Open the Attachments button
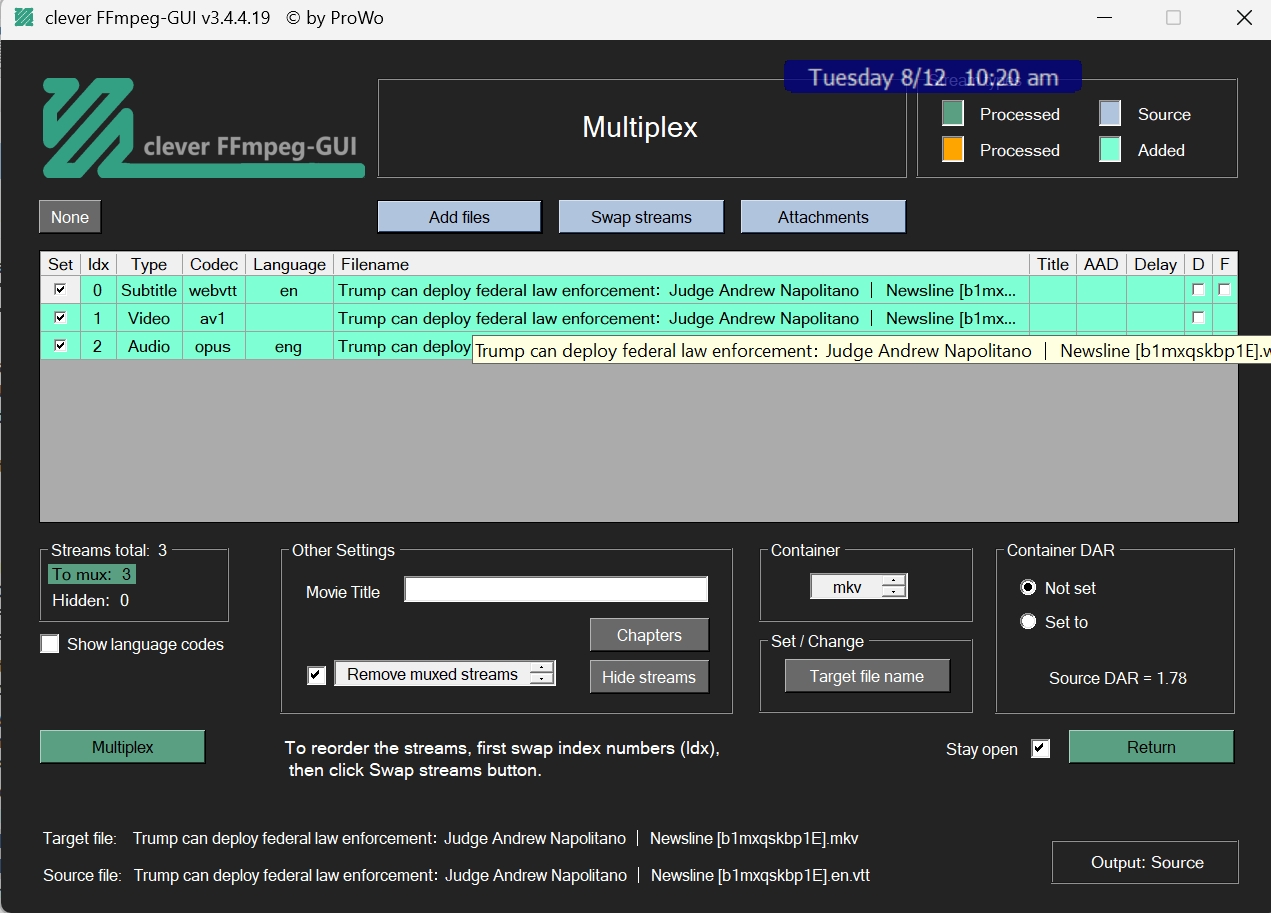Viewport: 1271px width, 913px height. (823, 217)
